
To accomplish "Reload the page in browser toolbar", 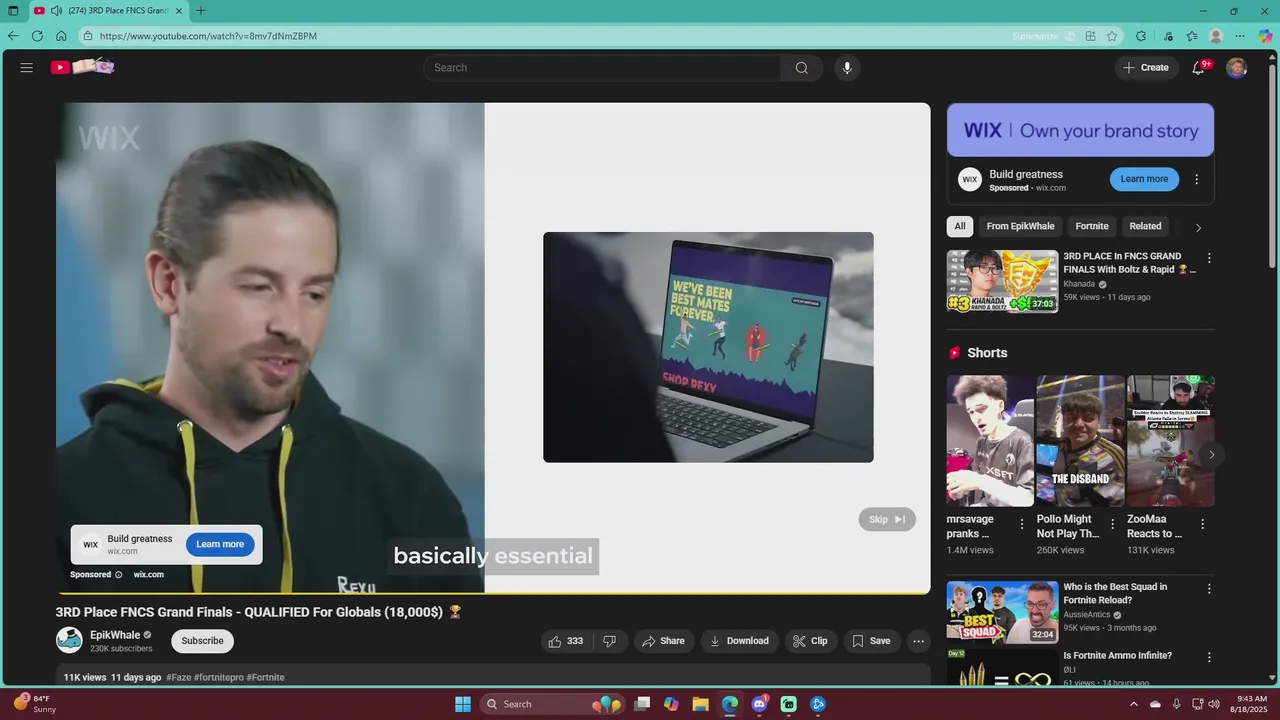I will tap(37, 36).
